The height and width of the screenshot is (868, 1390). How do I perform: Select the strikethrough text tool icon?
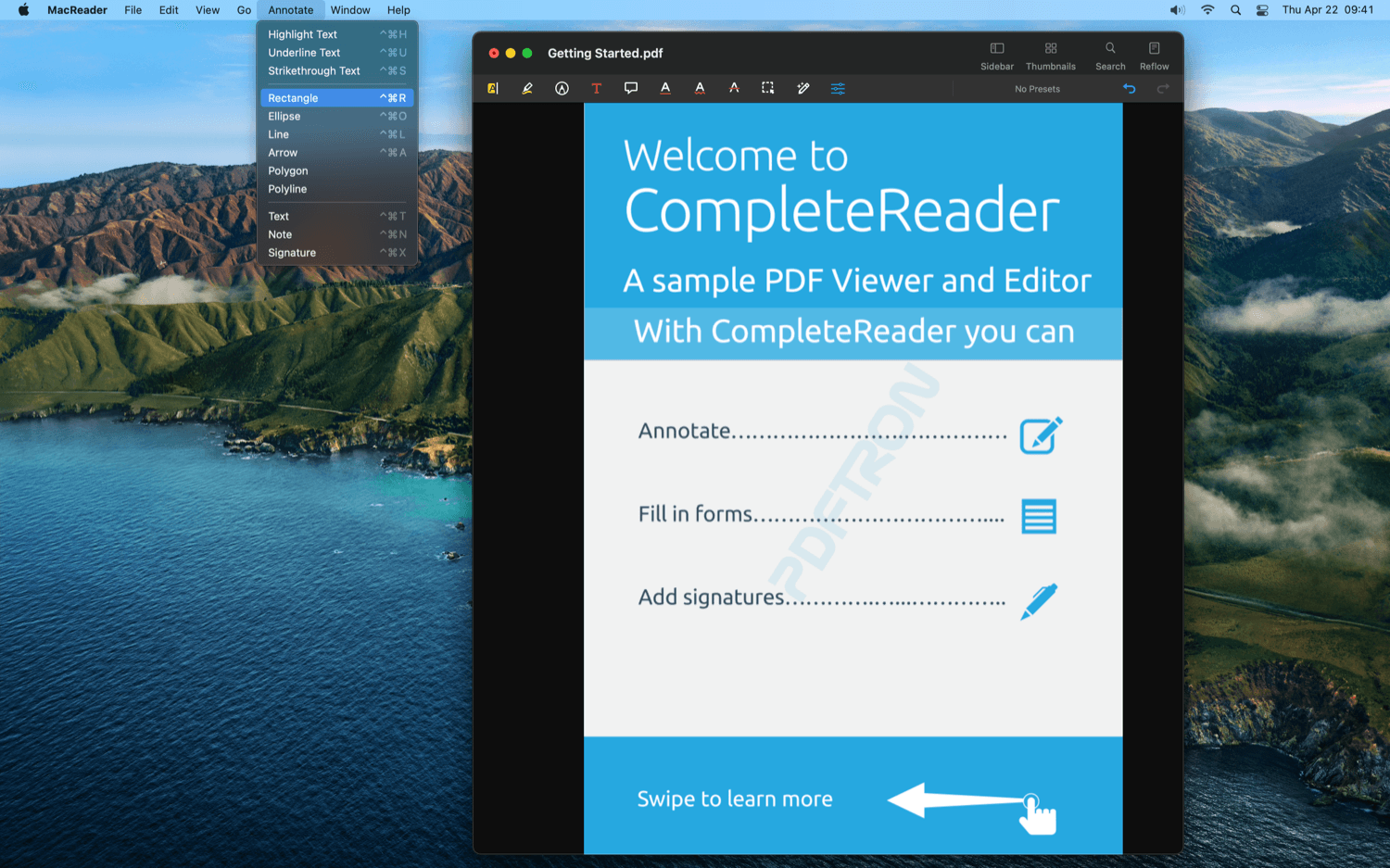click(734, 89)
